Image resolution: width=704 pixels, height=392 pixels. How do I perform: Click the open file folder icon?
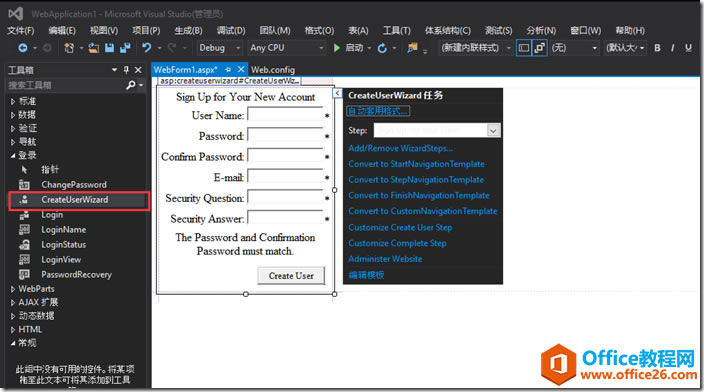tap(93, 48)
